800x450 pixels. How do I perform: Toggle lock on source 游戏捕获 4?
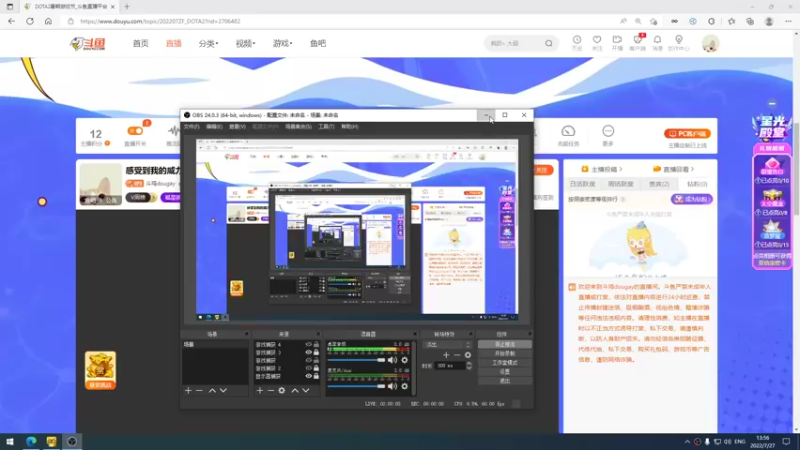tap(316, 345)
